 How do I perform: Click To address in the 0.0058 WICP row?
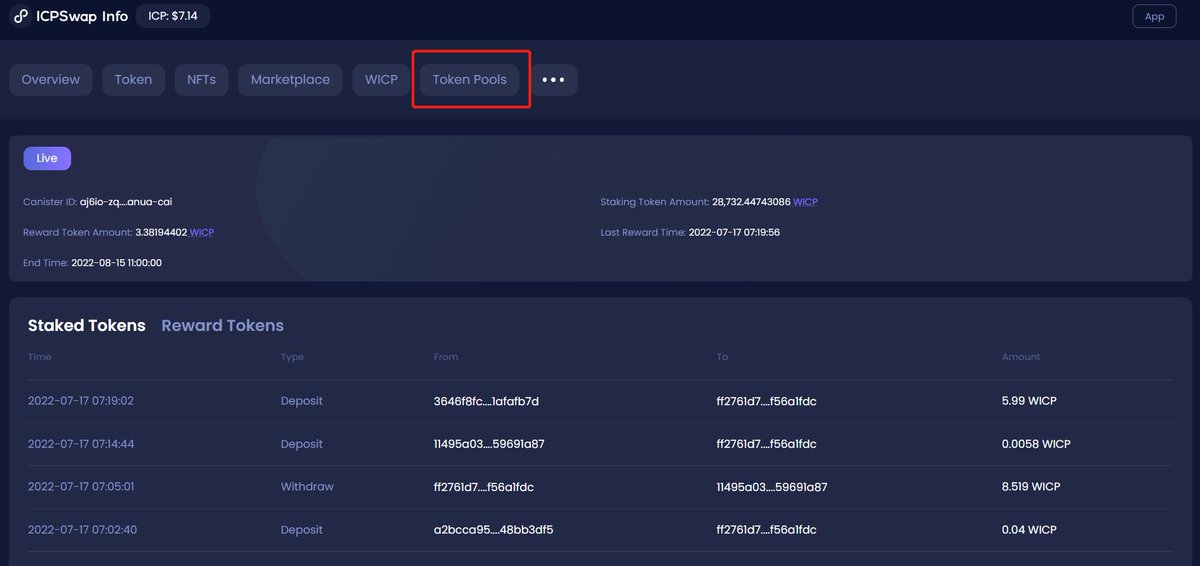pyautogui.click(x=767, y=444)
